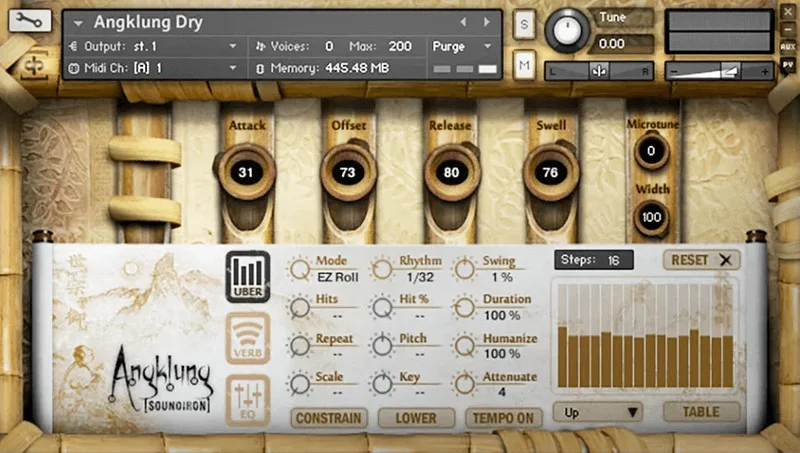The width and height of the screenshot is (800, 453).
Task: Click the Rhythm knob
Action: 382,269
